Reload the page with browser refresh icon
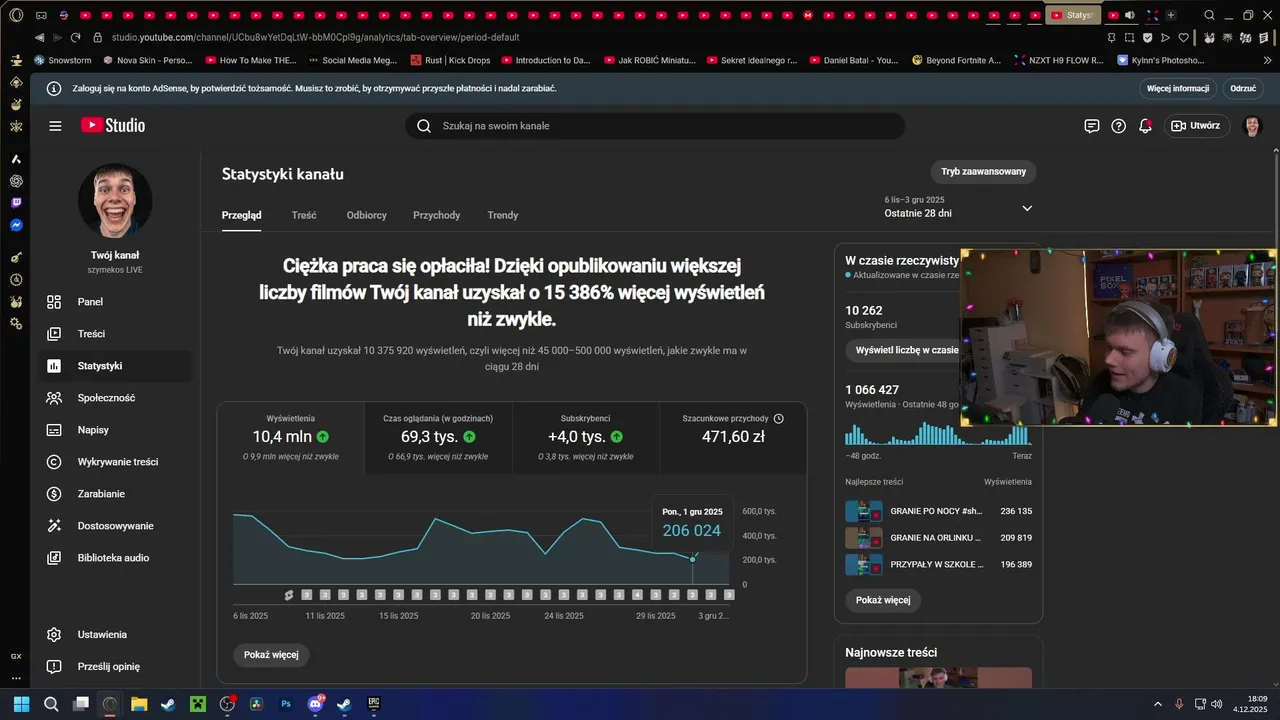The image size is (1280, 720). 75,37
